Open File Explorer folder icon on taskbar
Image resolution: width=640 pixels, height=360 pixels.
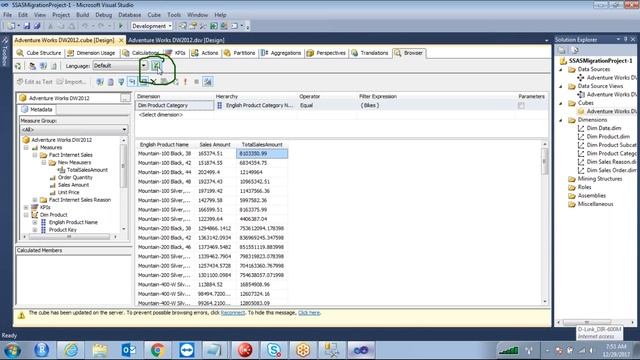100,350
